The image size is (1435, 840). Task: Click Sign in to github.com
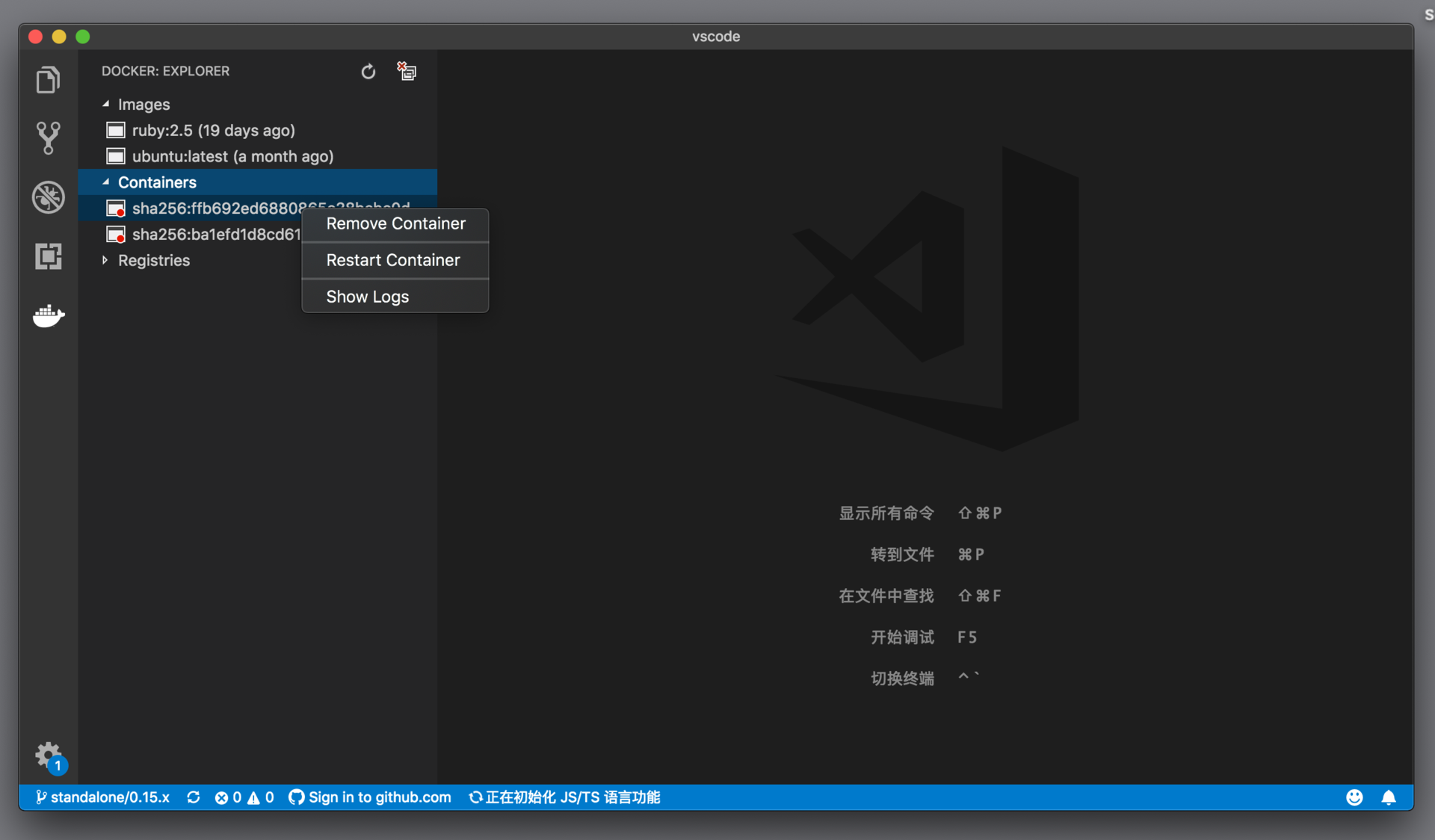tap(371, 797)
